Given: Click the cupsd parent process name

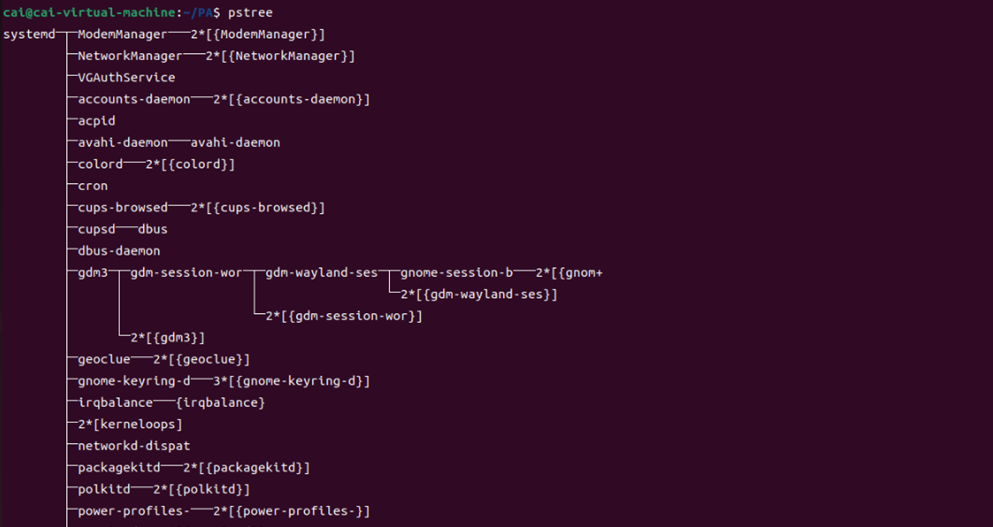Looking at the screenshot, I should coord(96,229).
